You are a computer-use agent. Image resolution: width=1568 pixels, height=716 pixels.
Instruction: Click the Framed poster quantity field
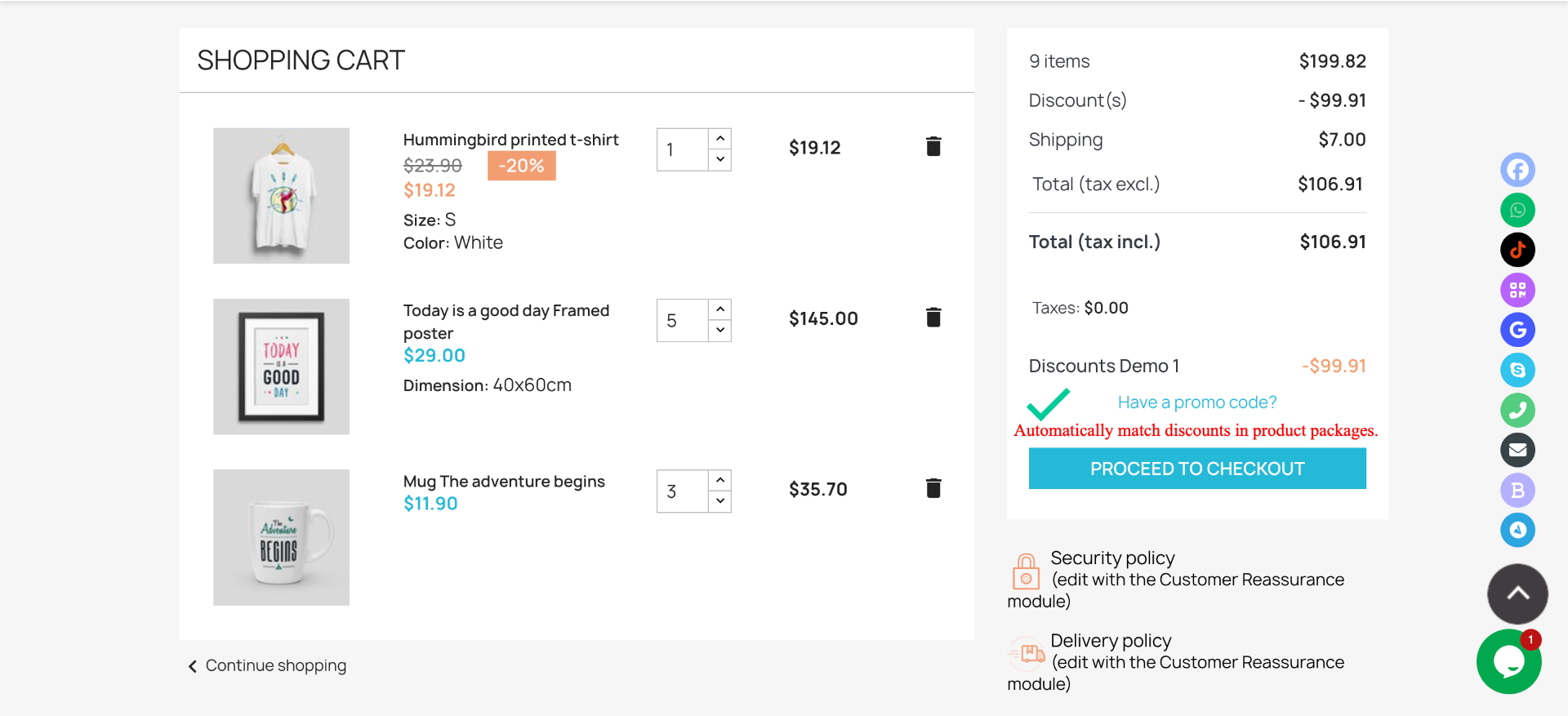[682, 320]
